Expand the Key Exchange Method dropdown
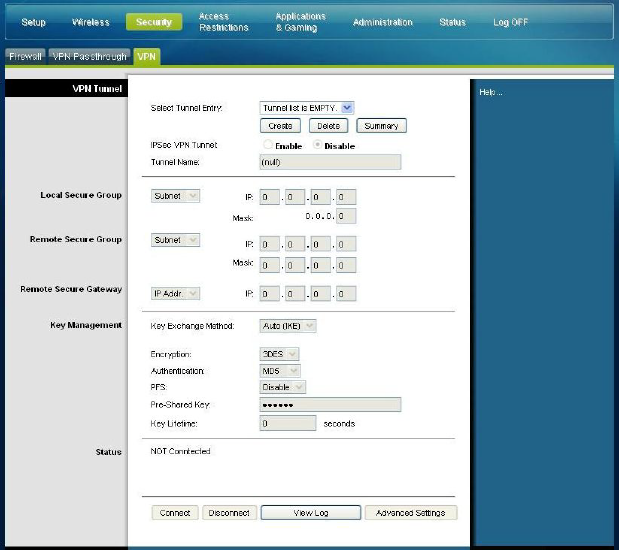Screen dimensions: 619x550 click(288, 326)
